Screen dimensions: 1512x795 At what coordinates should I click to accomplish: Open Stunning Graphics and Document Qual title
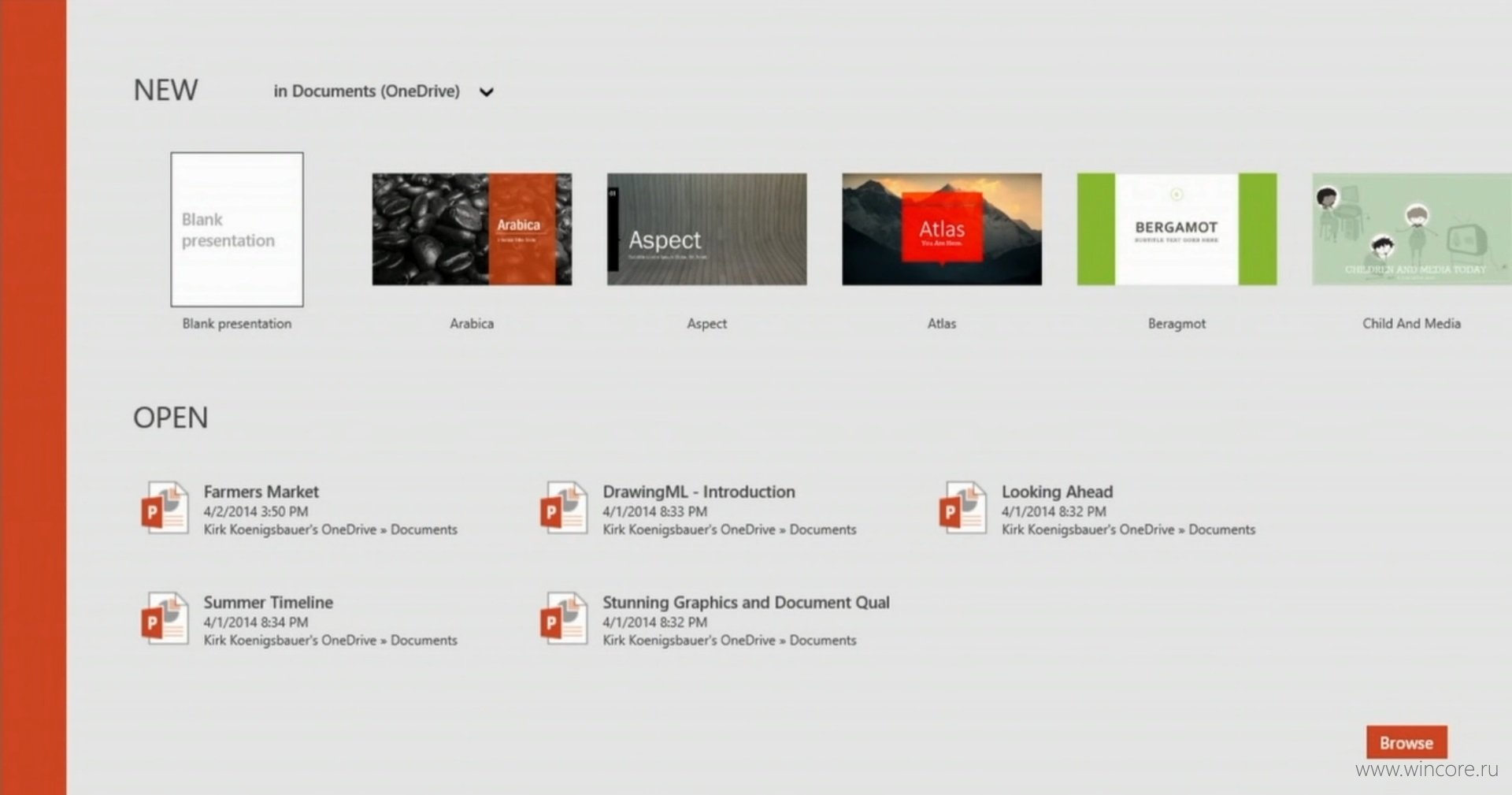click(747, 602)
